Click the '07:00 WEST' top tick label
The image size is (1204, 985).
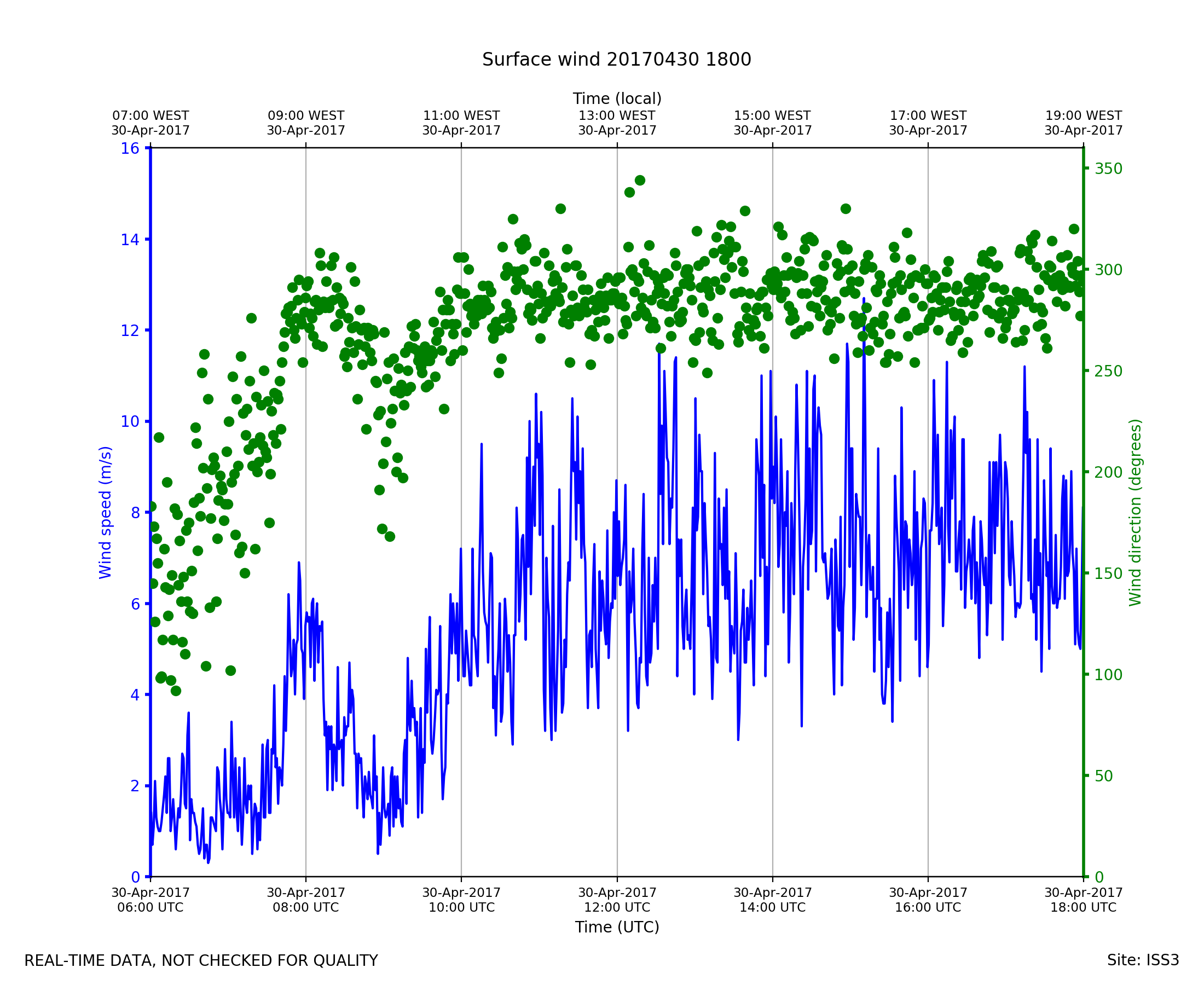(x=150, y=116)
